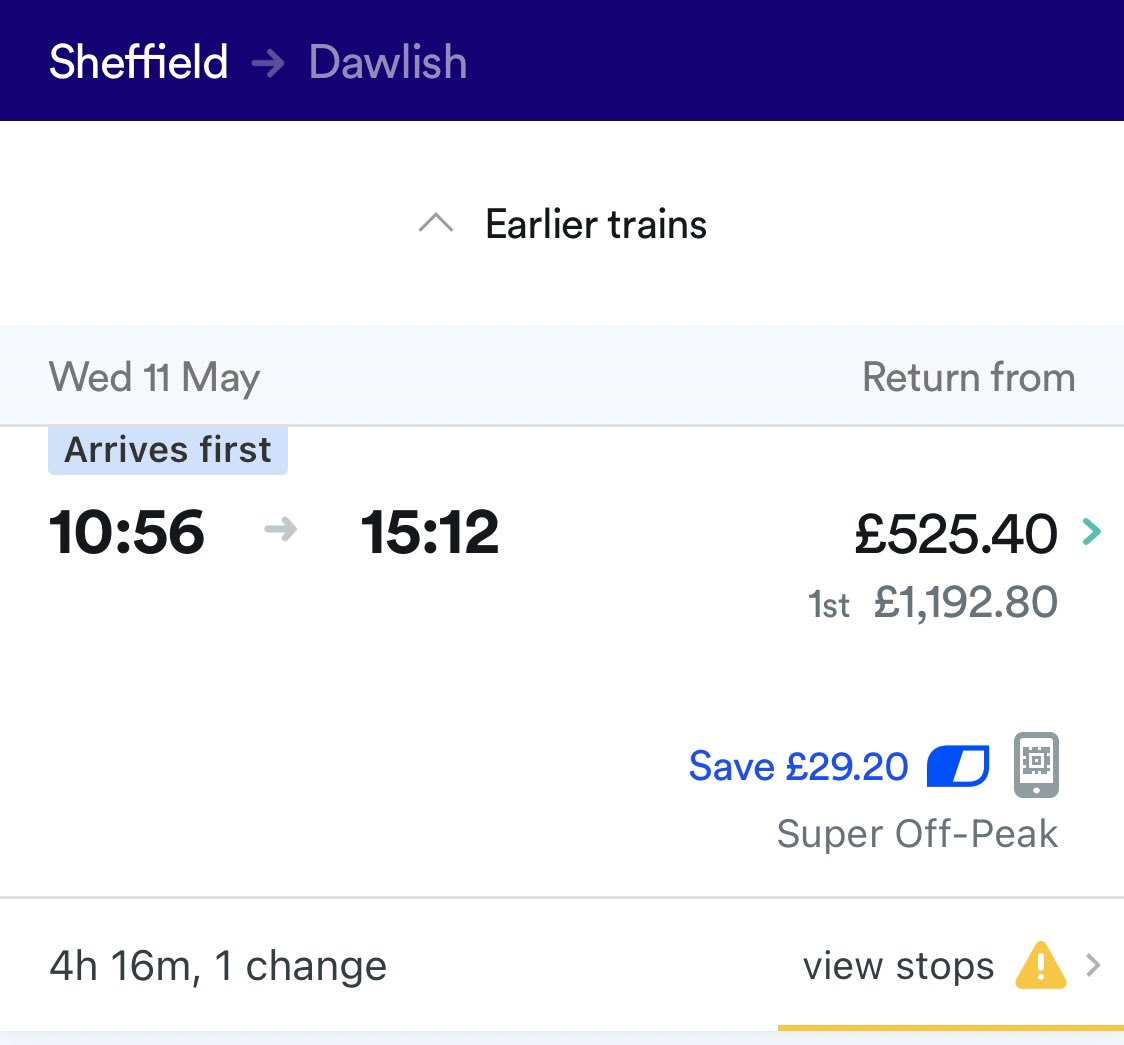Select the Sheffield origin station

(138, 62)
